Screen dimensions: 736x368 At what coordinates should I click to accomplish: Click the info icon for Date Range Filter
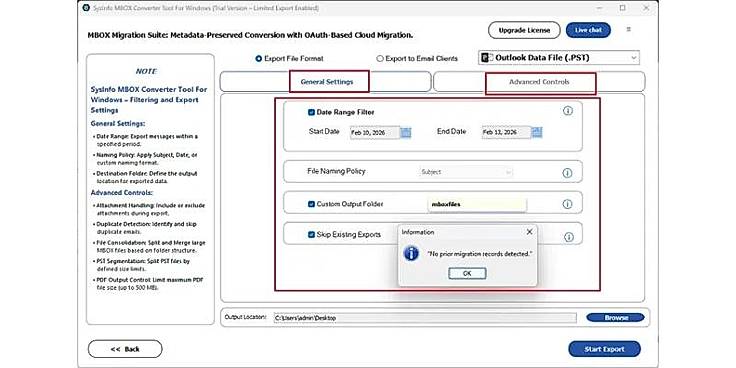click(x=568, y=111)
